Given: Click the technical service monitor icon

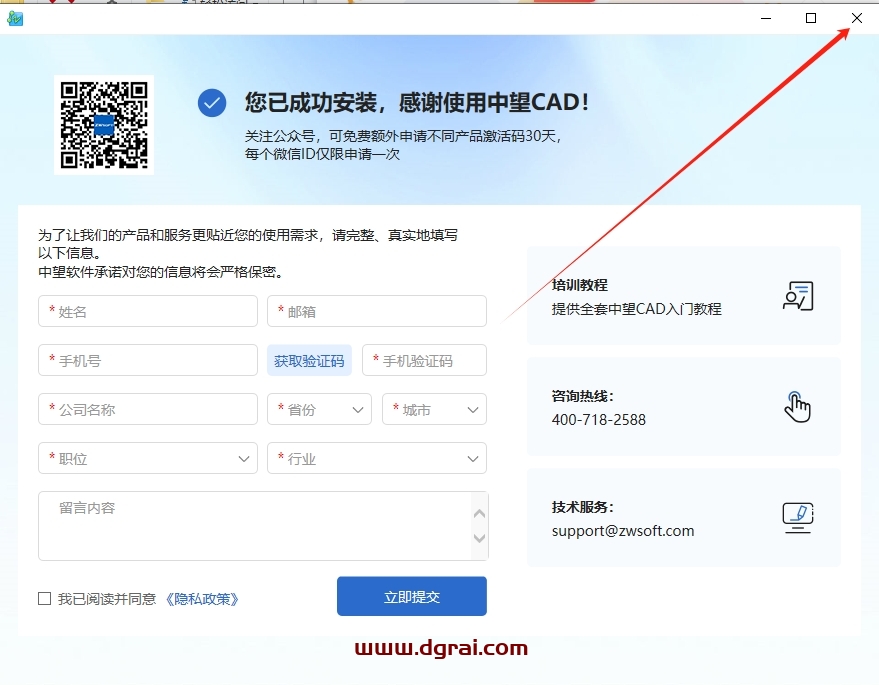Looking at the screenshot, I should [798, 517].
